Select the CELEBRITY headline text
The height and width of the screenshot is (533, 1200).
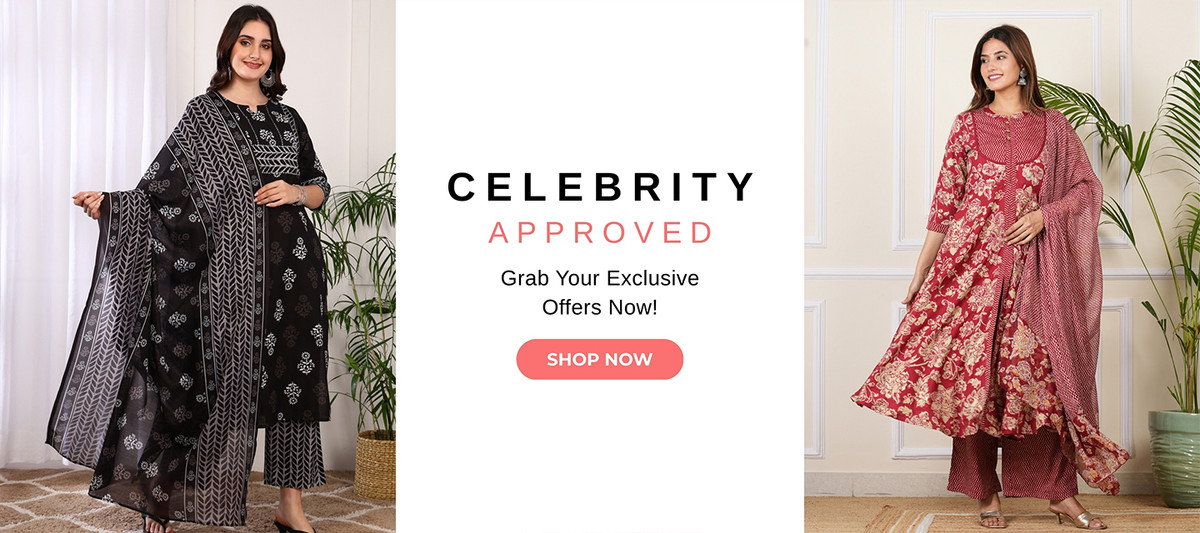tap(600, 187)
